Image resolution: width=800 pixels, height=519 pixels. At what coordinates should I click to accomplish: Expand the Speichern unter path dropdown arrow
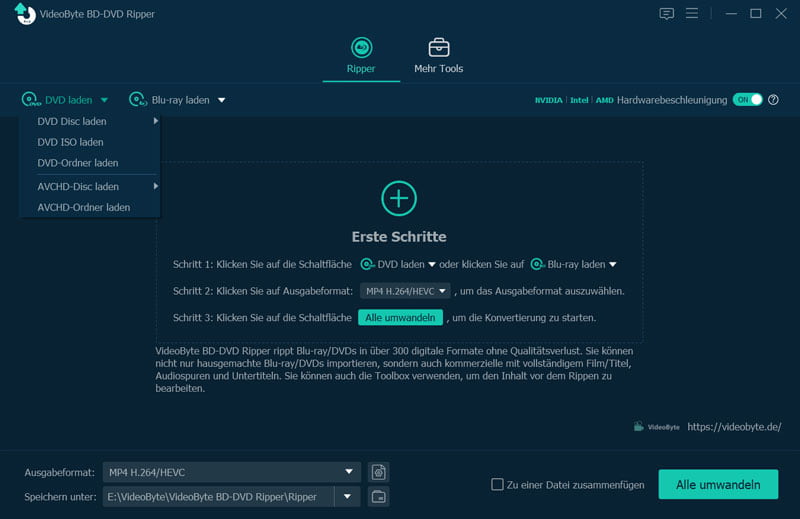(347, 496)
